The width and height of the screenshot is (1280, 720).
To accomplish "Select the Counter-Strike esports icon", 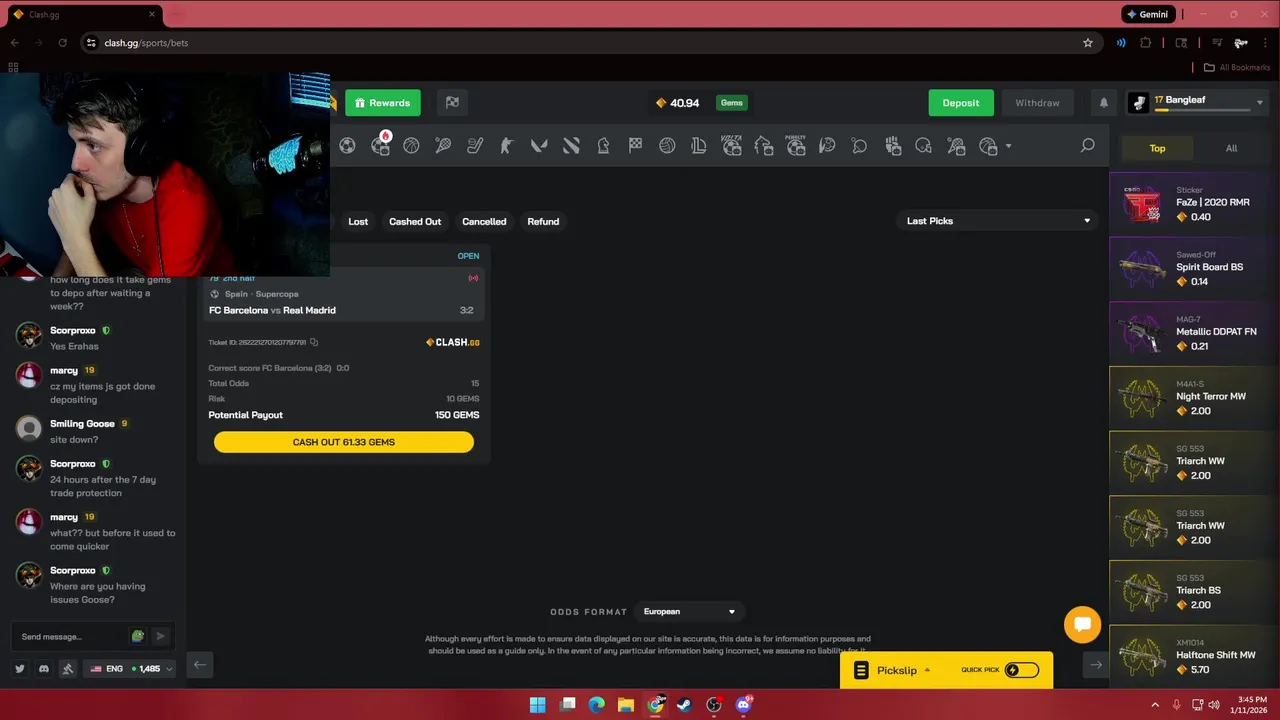I will 507,146.
